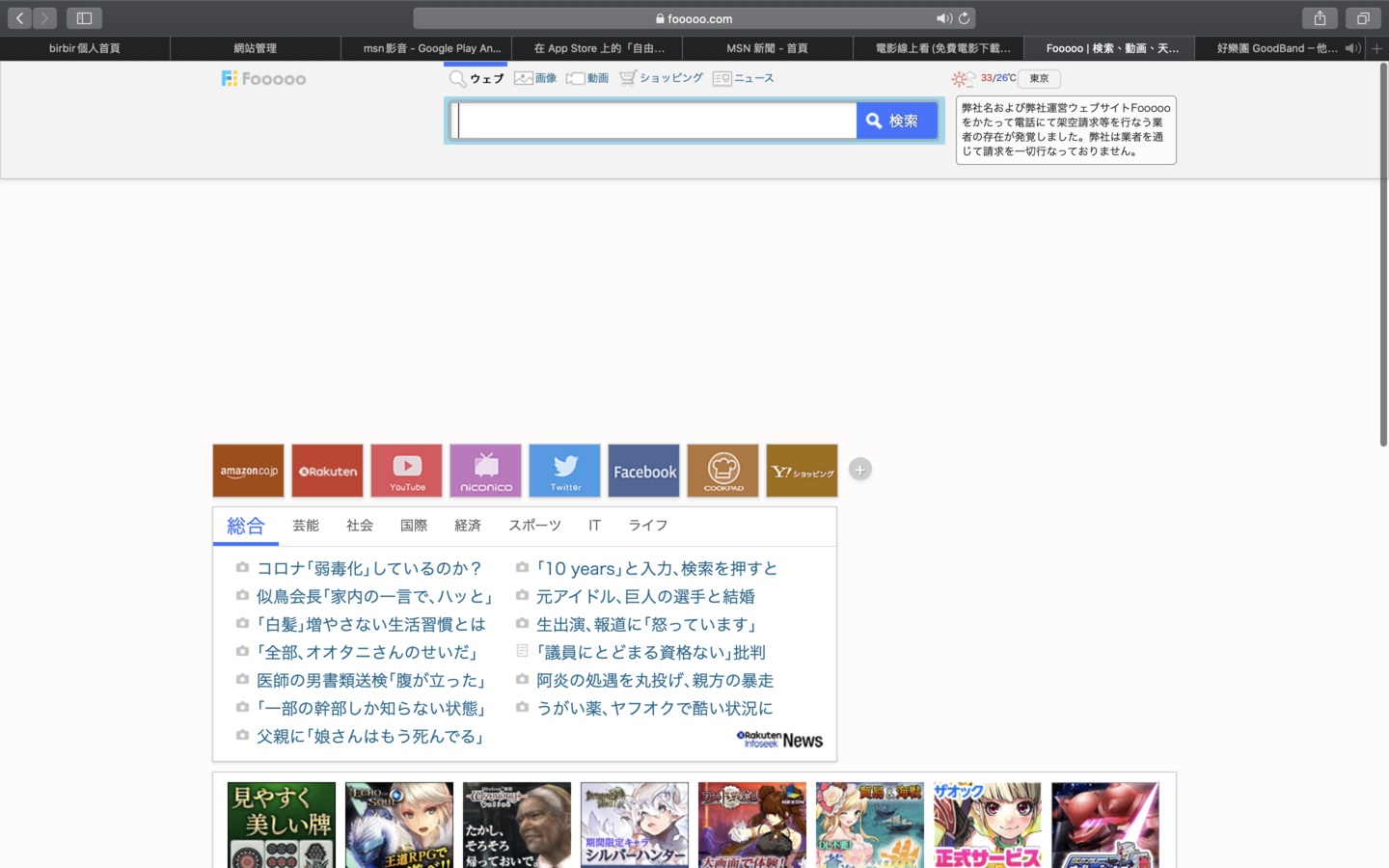Open the Echo of Soul game thumbnail
The image size is (1389, 868).
(x=399, y=826)
